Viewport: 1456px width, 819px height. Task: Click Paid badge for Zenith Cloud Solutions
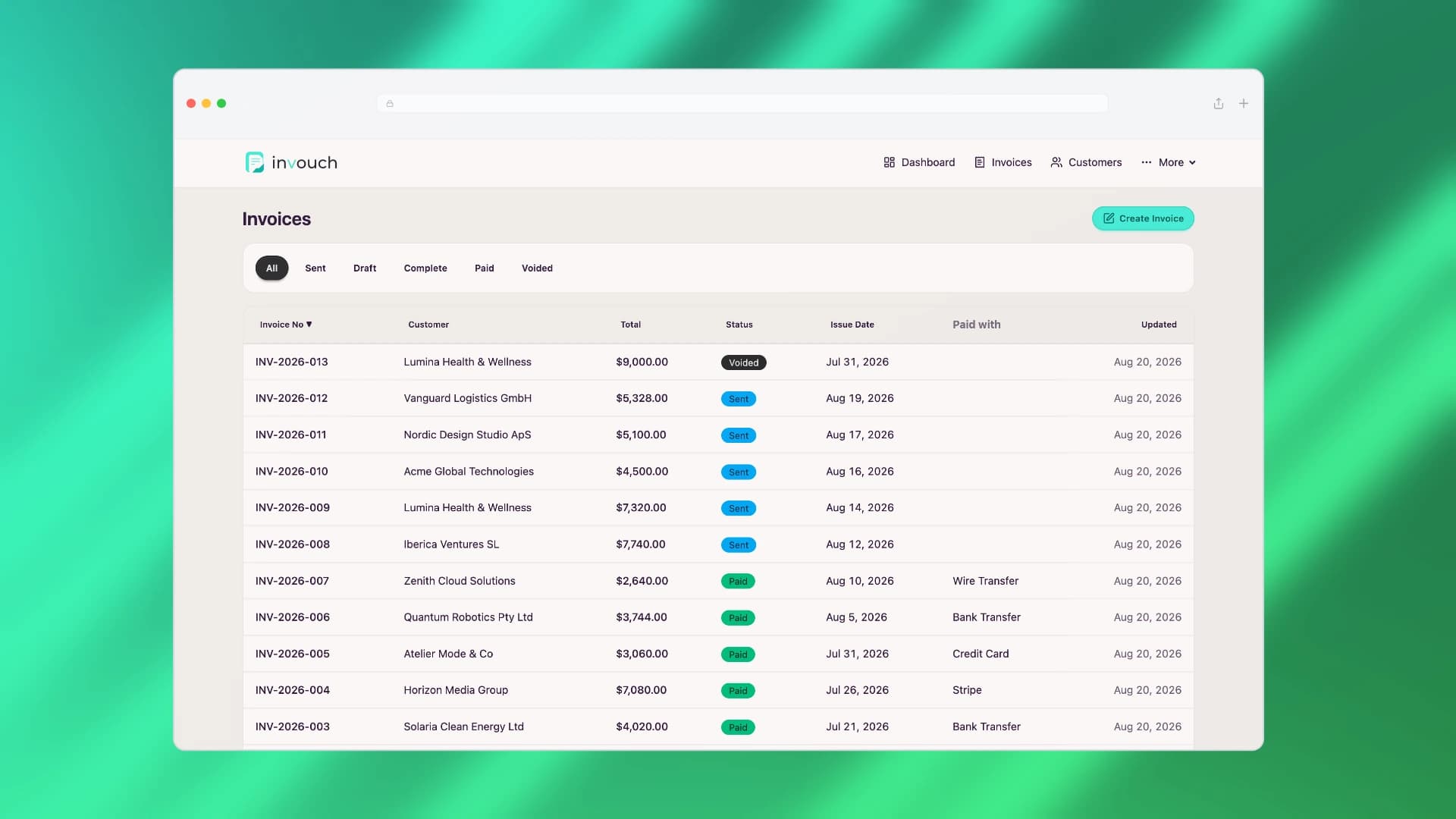[x=737, y=581]
